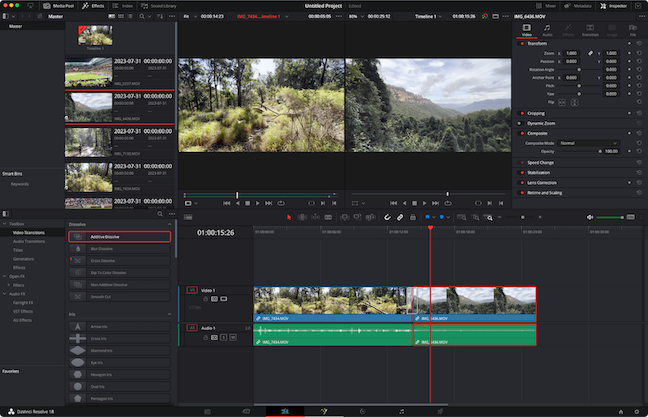Viewport: 648px width, 417px height.
Task: Reset the Transform section parameters
Action: click(x=638, y=45)
